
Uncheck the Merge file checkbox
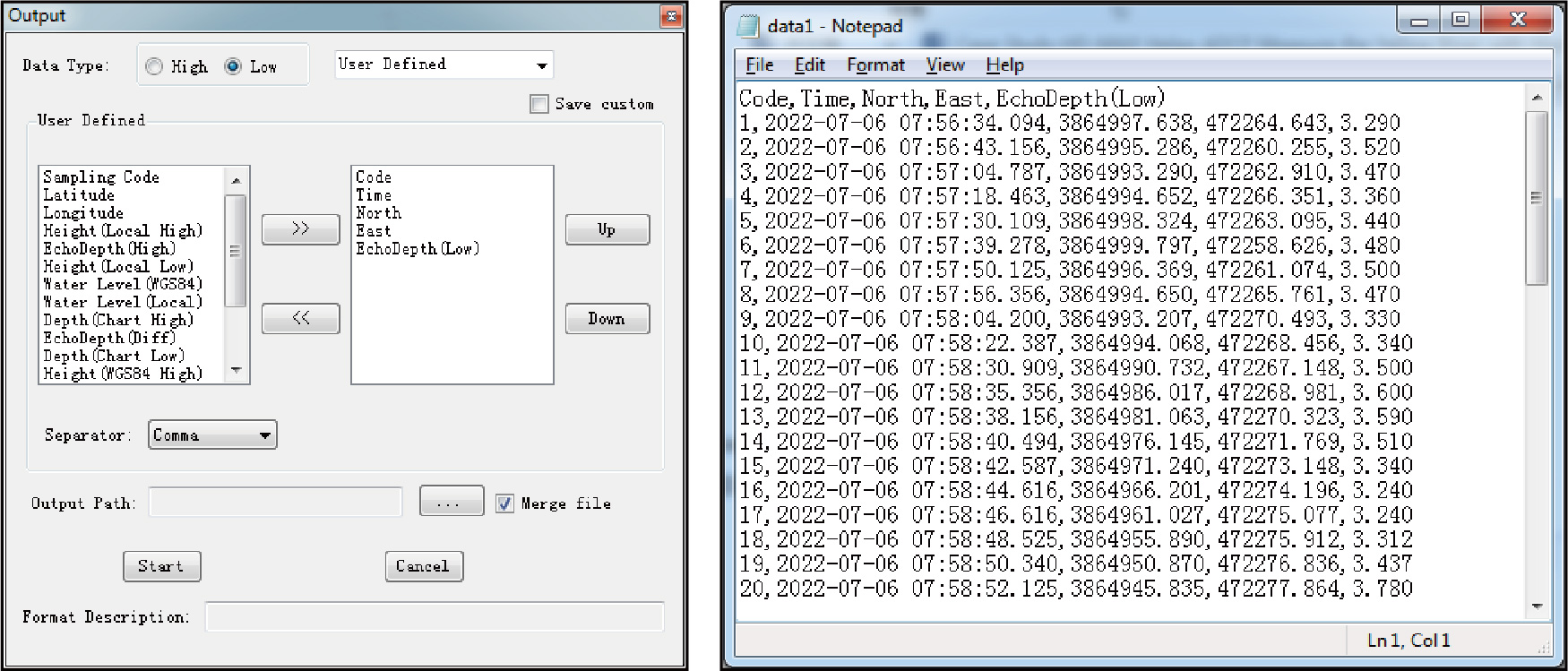point(505,503)
